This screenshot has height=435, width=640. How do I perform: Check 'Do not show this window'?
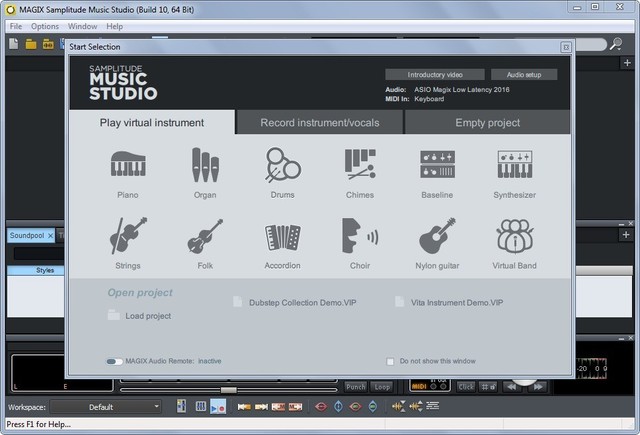pyautogui.click(x=391, y=361)
